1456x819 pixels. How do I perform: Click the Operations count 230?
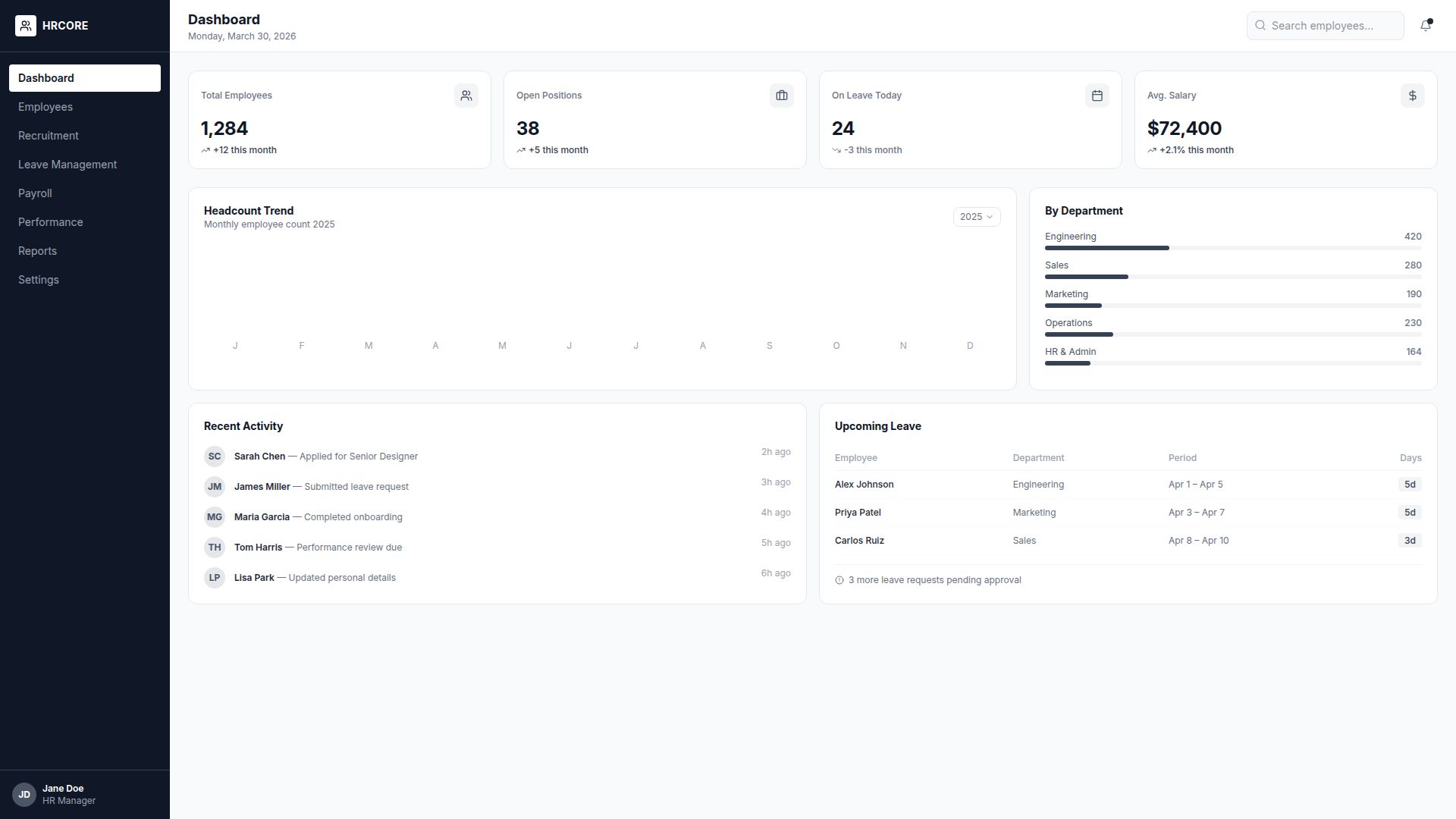(1413, 323)
